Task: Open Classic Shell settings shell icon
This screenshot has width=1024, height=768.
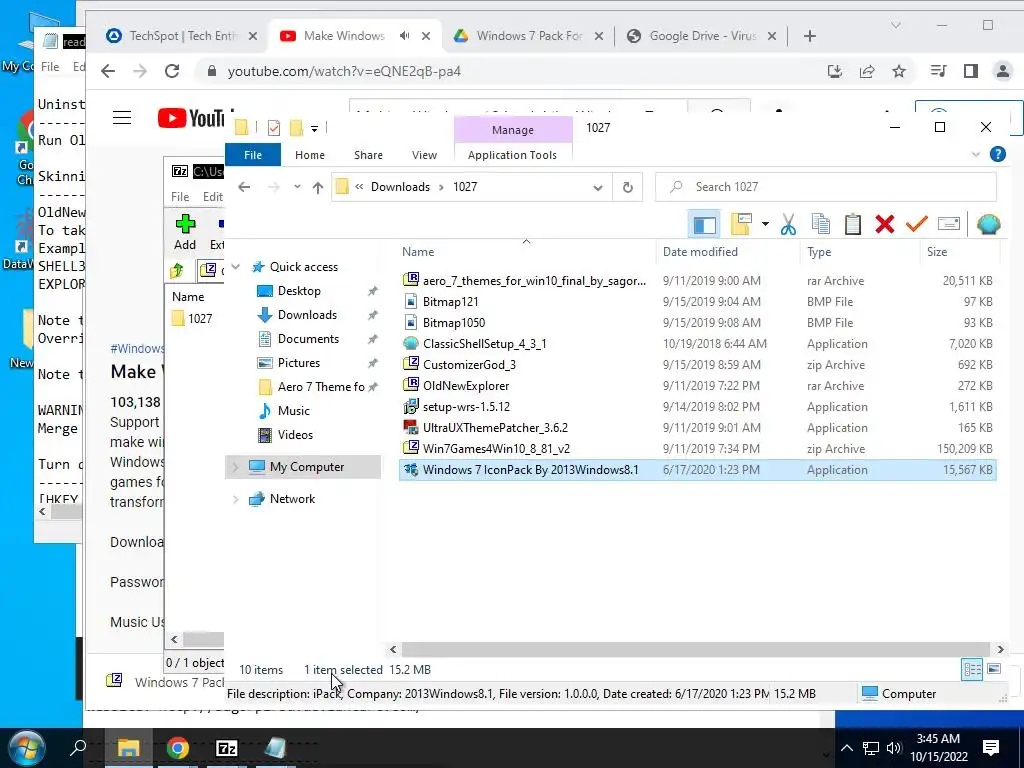Action: (988, 225)
